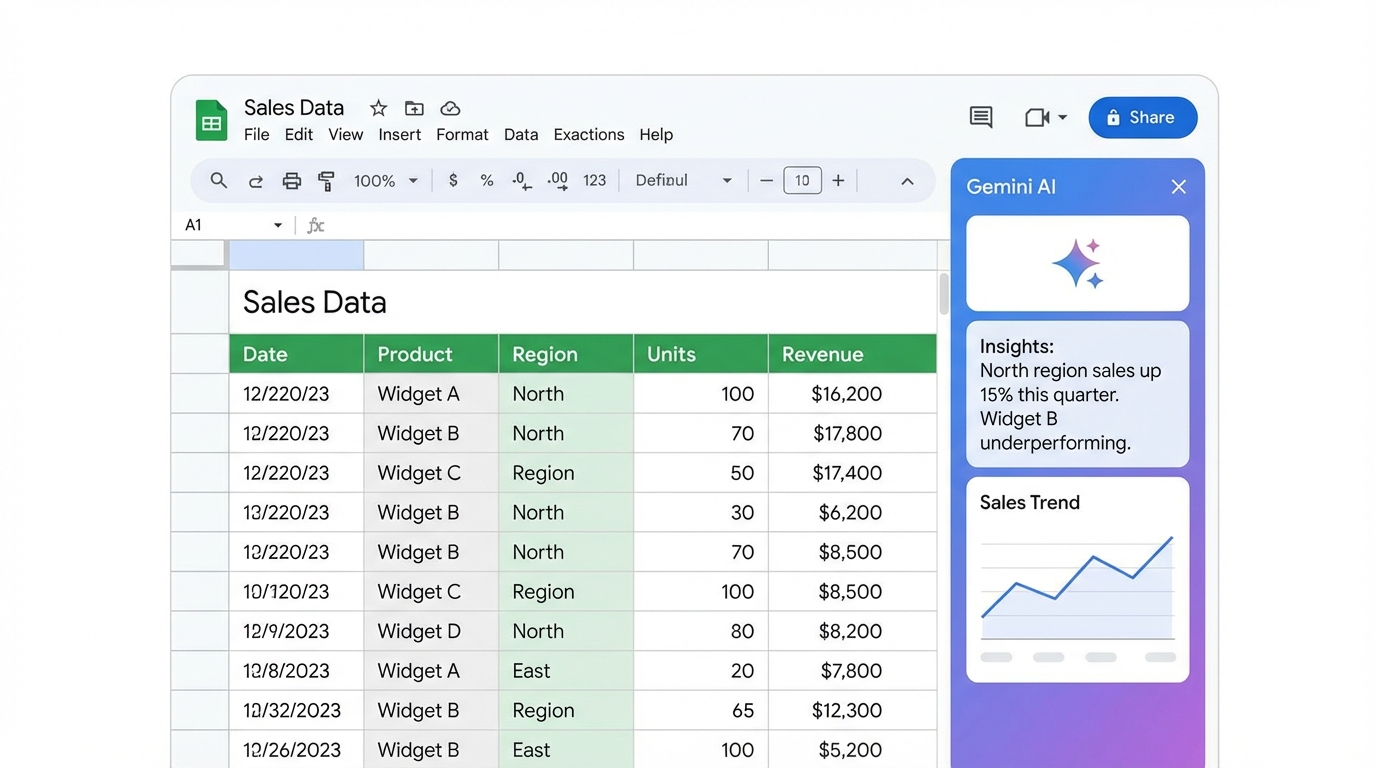This screenshot has width=1376, height=768.
Task: Open the Insert menu
Action: 400,134
